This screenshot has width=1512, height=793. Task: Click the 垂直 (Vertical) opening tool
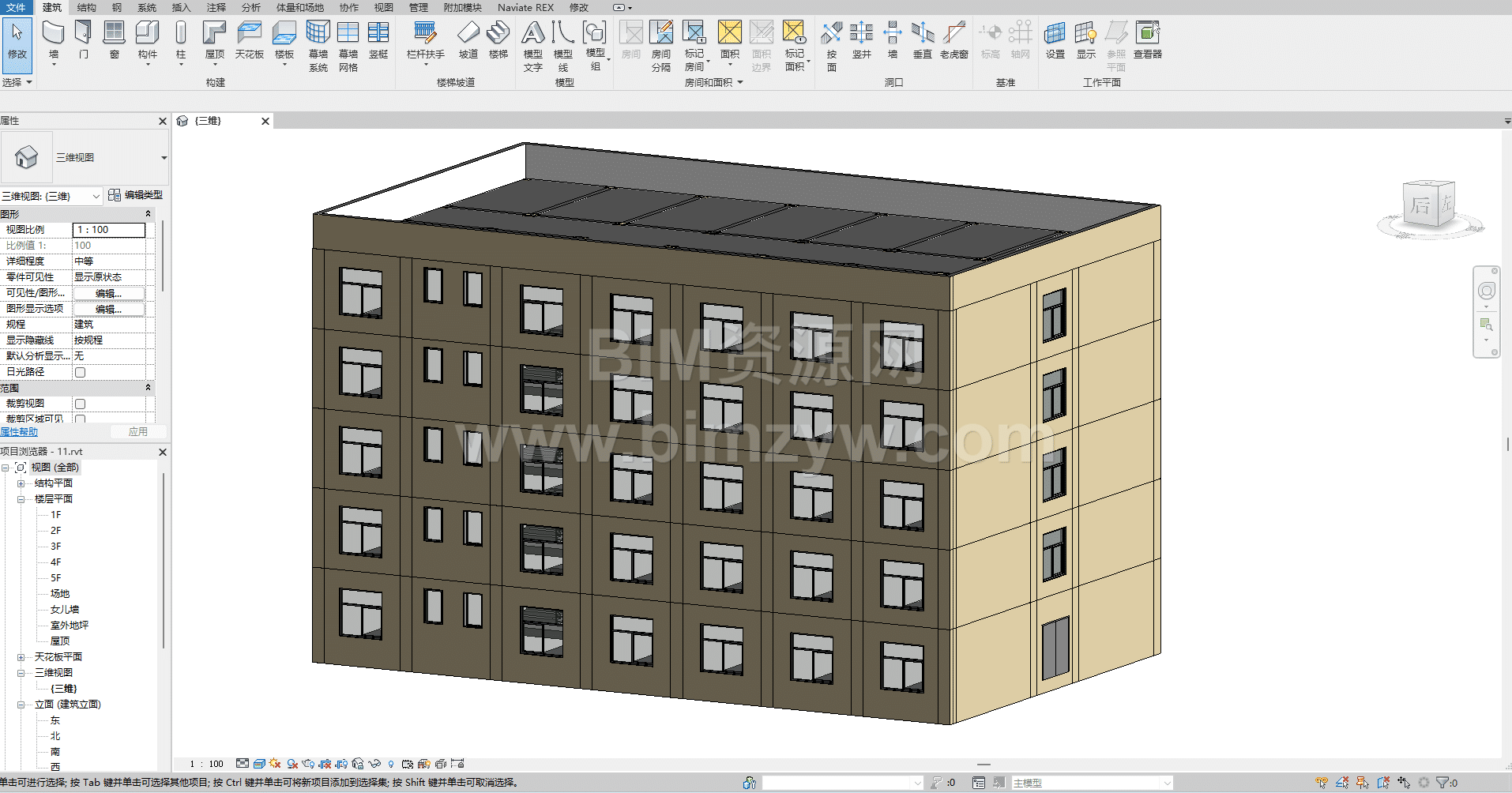923,41
